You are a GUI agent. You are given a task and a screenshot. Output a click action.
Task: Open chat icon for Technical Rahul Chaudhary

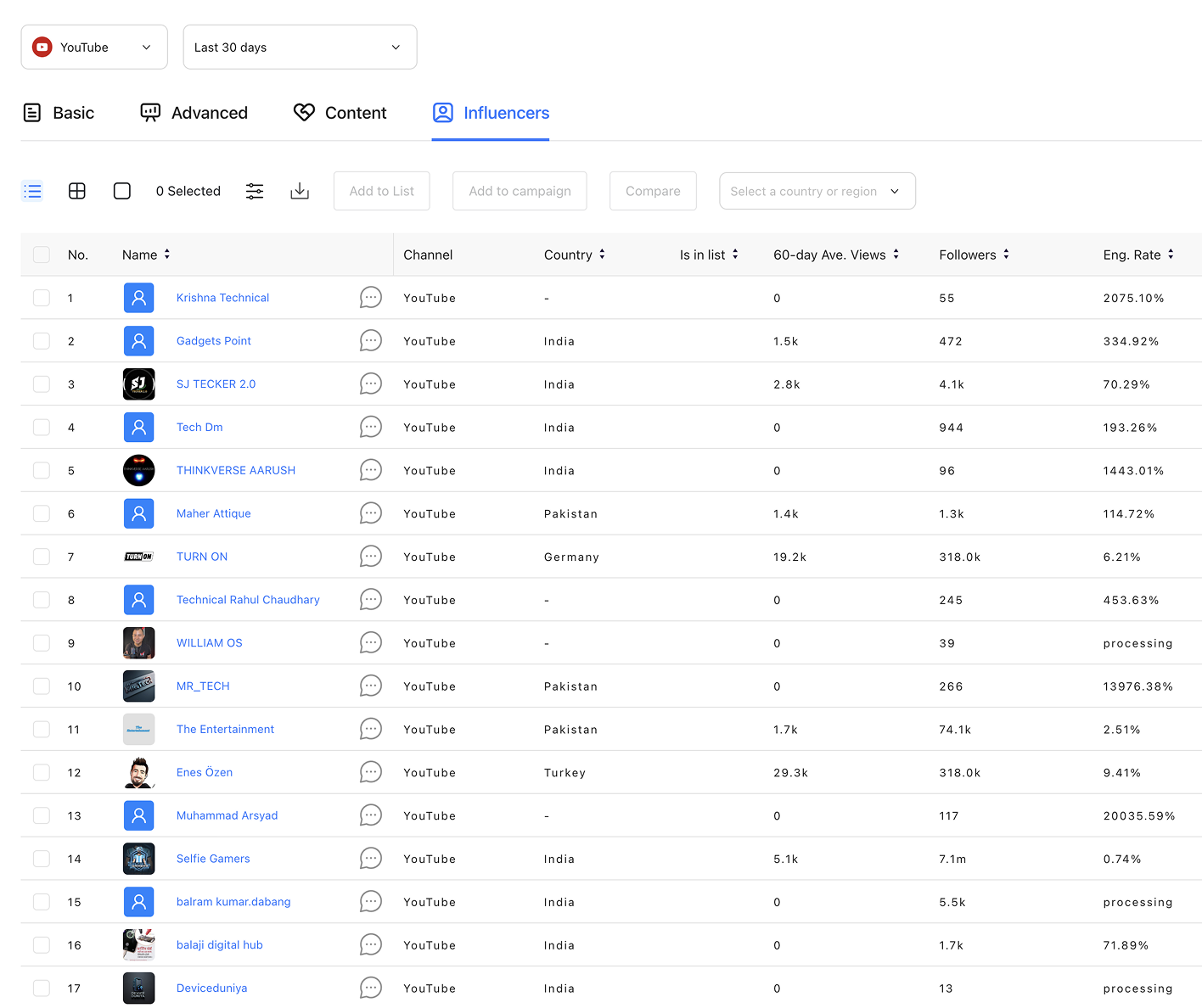pos(371,599)
